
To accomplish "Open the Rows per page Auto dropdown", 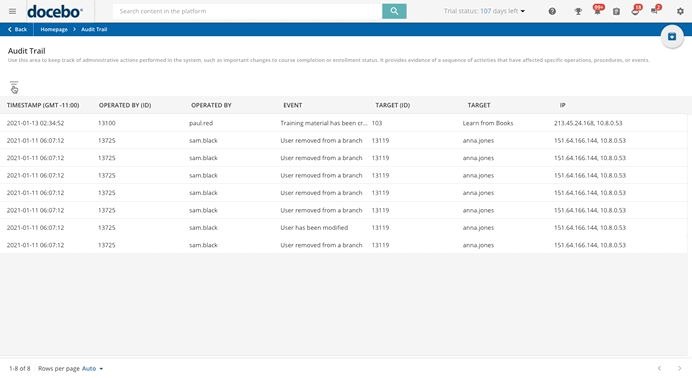I will pos(92,368).
